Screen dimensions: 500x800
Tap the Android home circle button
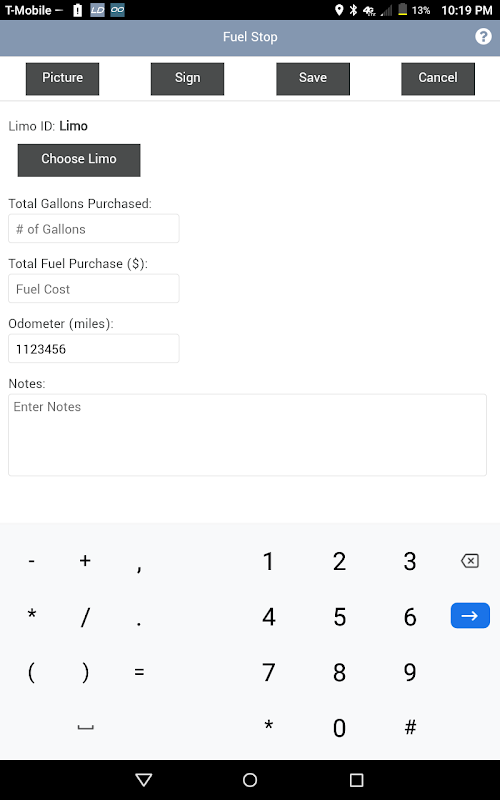[x=250, y=780]
